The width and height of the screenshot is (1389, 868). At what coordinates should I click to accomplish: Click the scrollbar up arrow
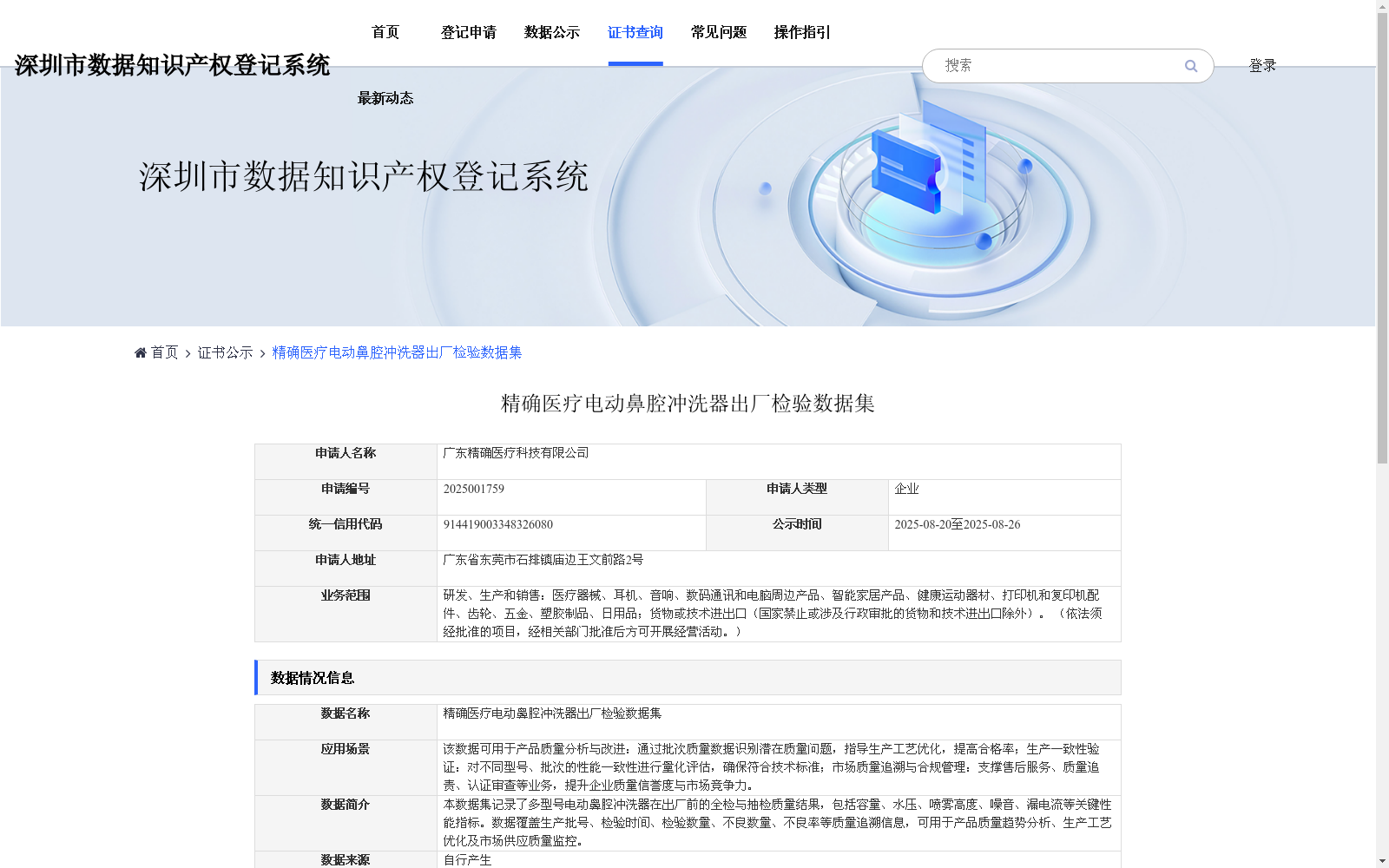tap(1382, 6)
